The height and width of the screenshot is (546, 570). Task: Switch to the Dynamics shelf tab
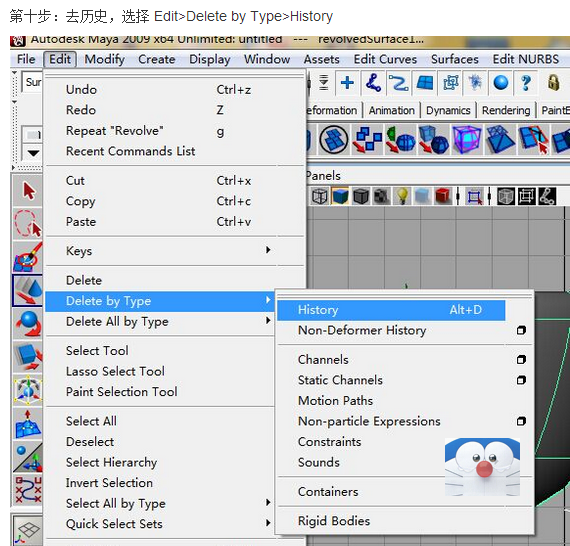pyautogui.click(x=448, y=110)
